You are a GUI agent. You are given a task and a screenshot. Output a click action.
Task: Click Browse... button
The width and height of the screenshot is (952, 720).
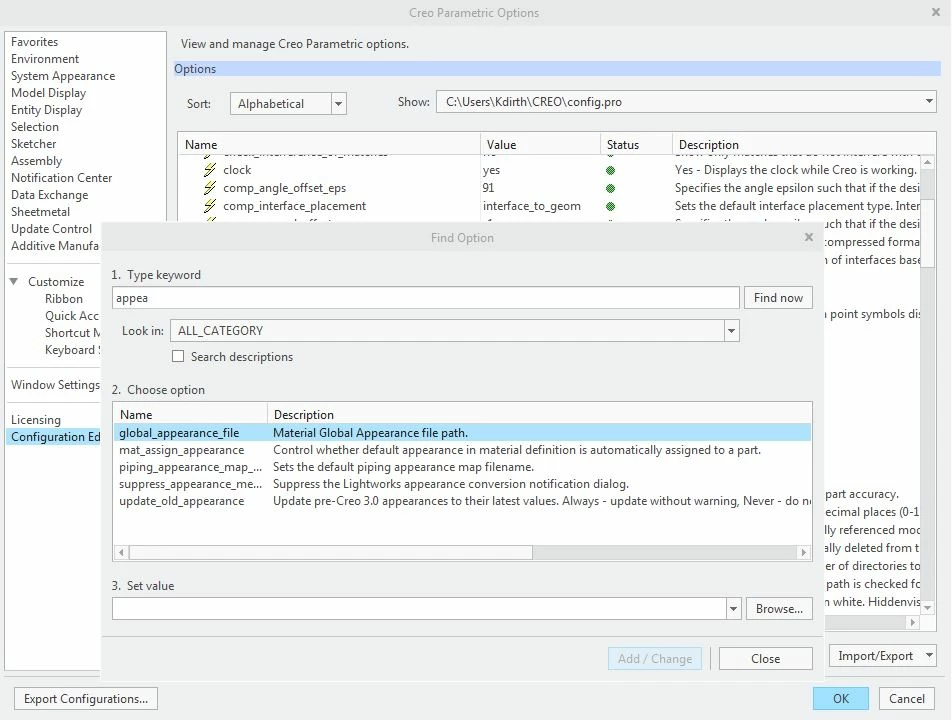pos(779,608)
